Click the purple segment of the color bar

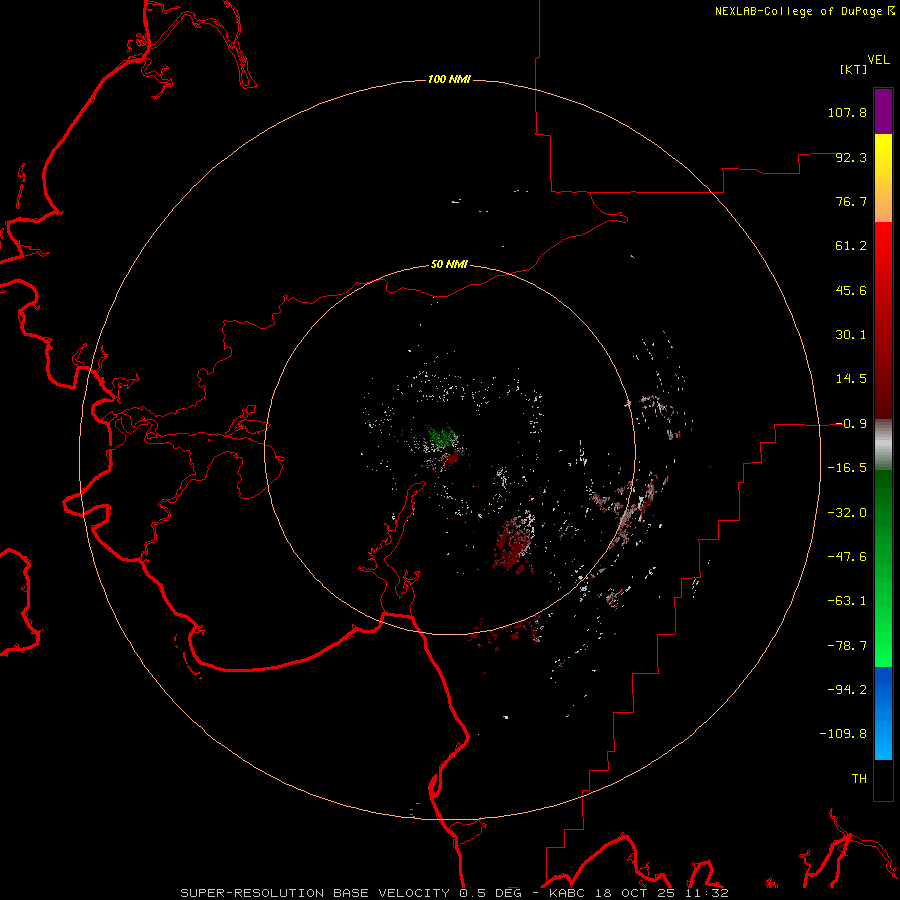[x=883, y=111]
